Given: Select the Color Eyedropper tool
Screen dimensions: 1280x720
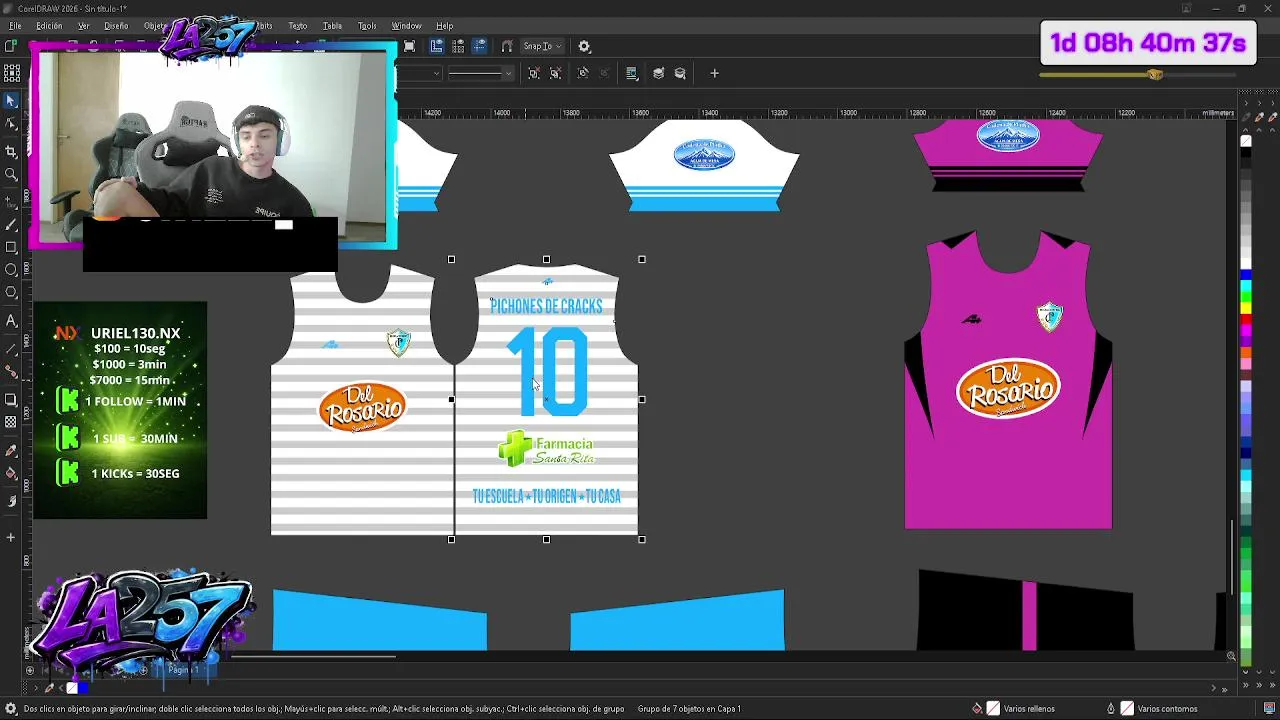Looking at the screenshot, I should pos(11,451).
